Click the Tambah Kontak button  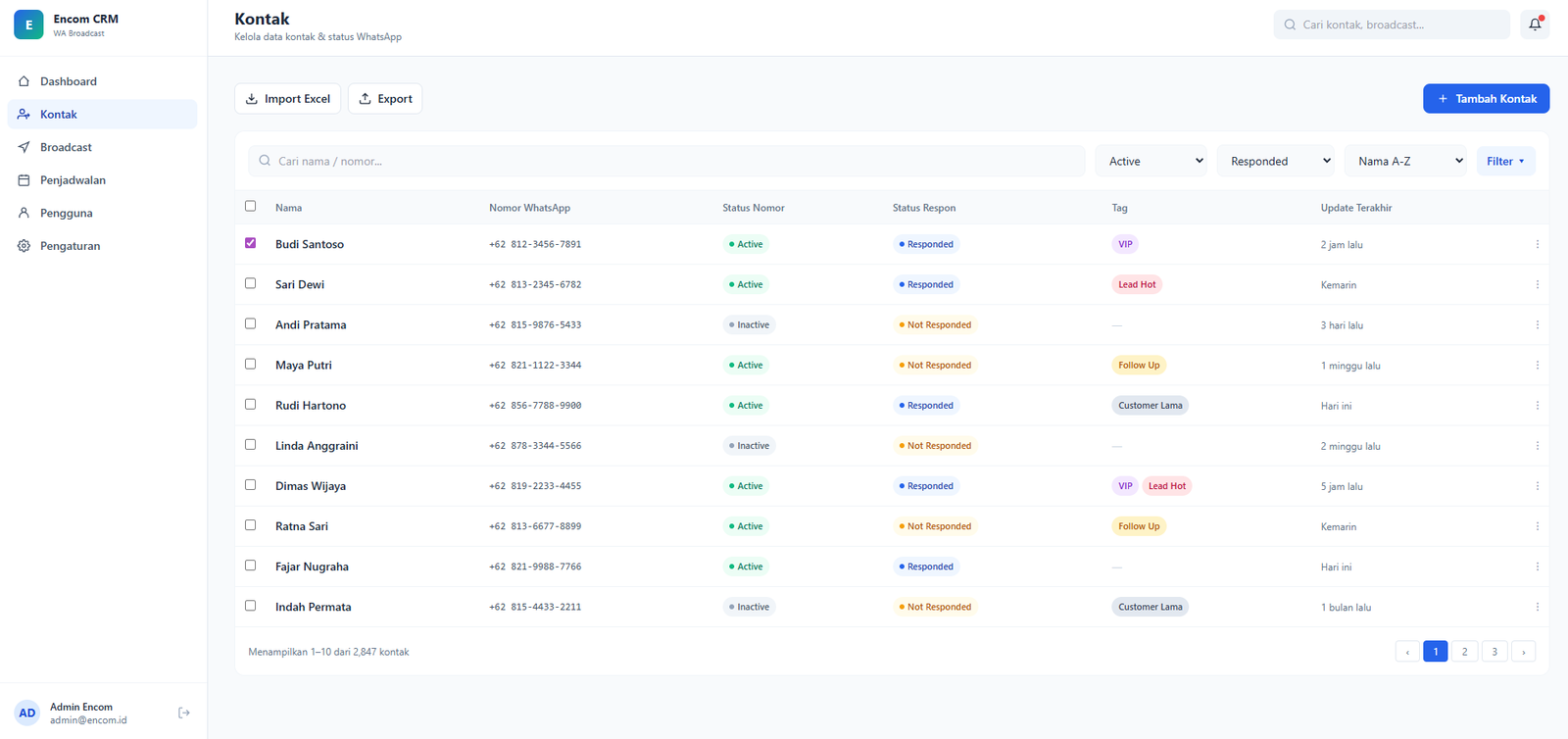point(1486,99)
